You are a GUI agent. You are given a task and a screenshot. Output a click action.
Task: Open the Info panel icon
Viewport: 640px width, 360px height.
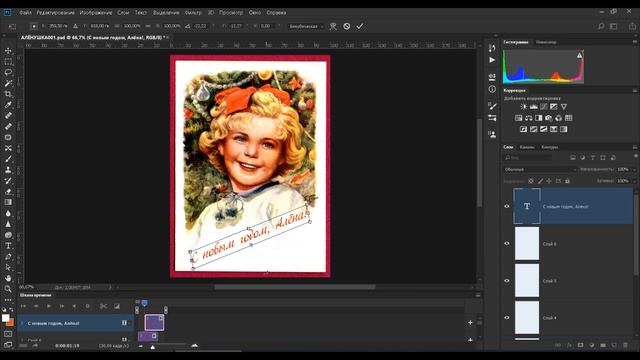(492, 89)
